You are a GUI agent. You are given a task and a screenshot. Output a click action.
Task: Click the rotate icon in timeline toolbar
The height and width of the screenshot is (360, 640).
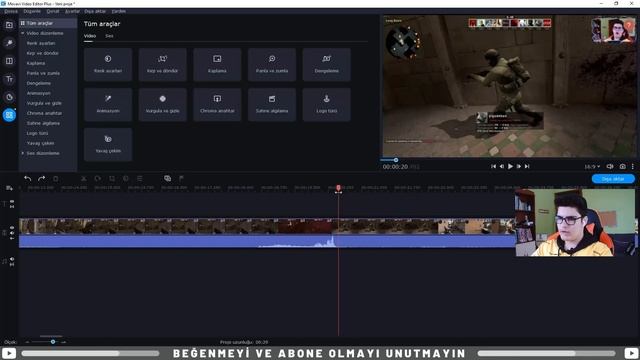click(98, 178)
